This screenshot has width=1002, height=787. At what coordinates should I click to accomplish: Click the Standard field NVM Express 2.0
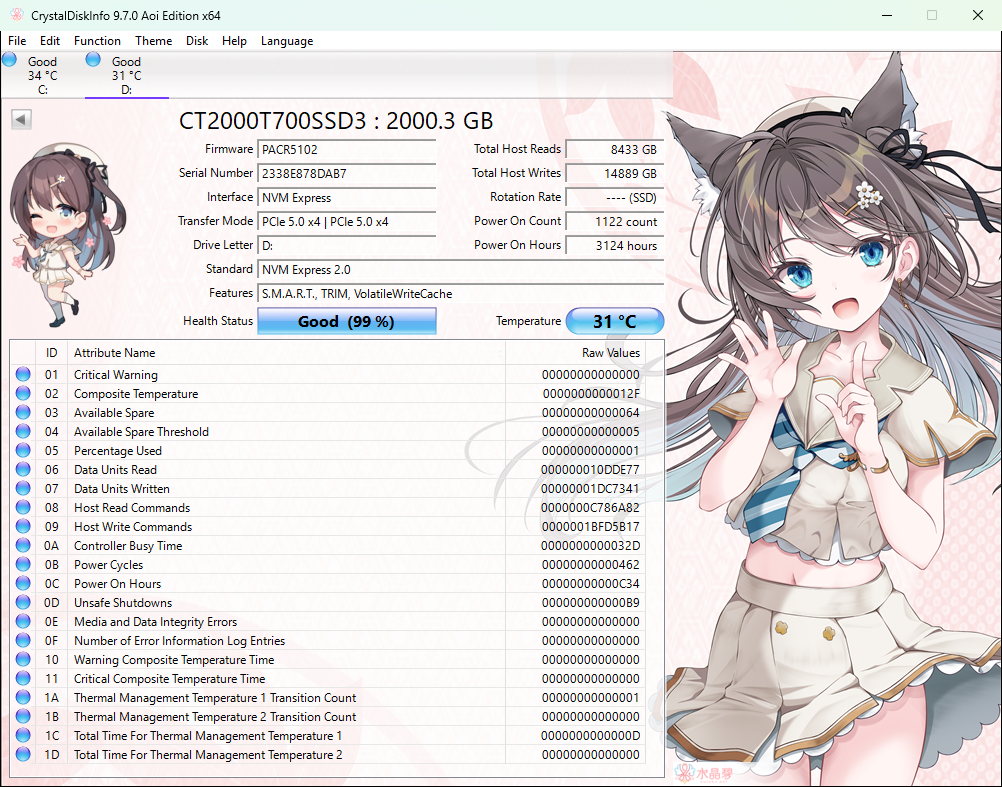(x=460, y=270)
